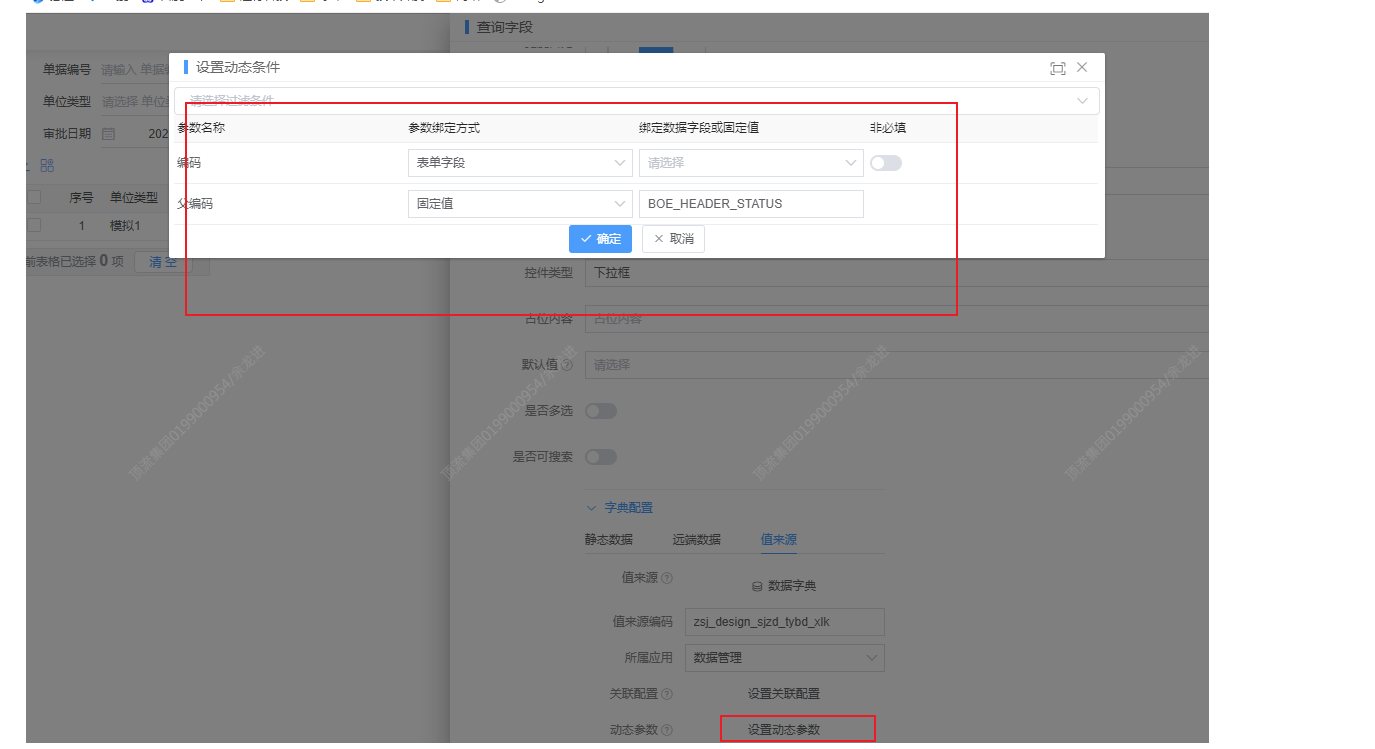The image size is (1375, 749).
Task: Collapse the 字典配置 section
Action: (x=620, y=508)
